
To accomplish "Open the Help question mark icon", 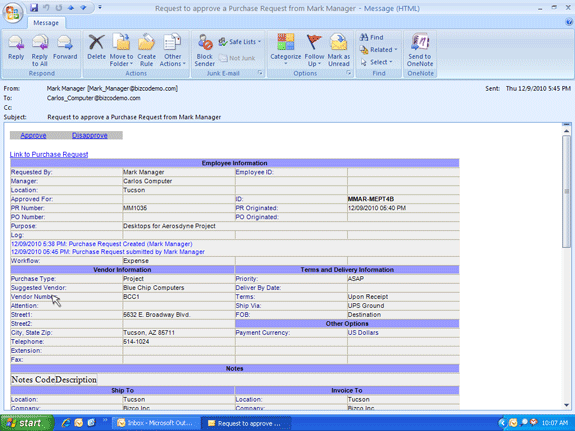I will pyautogui.click(x=569, y=22).
